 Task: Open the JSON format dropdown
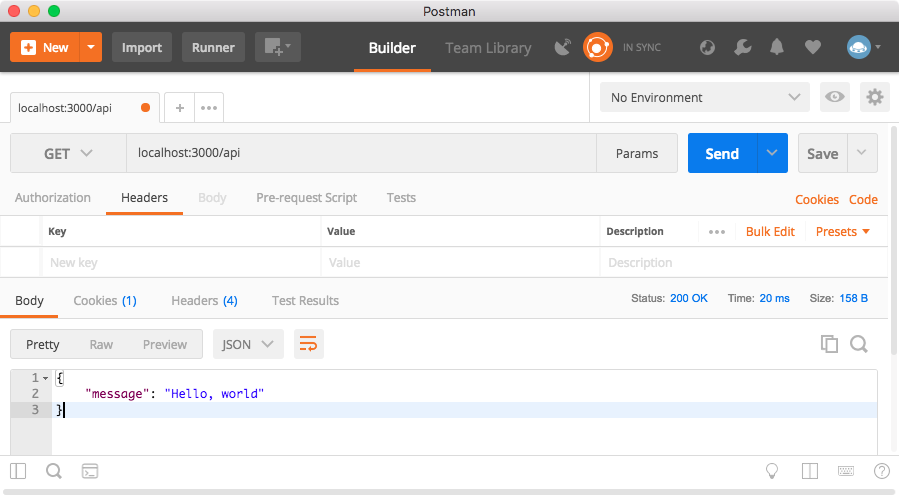(248, 344)
